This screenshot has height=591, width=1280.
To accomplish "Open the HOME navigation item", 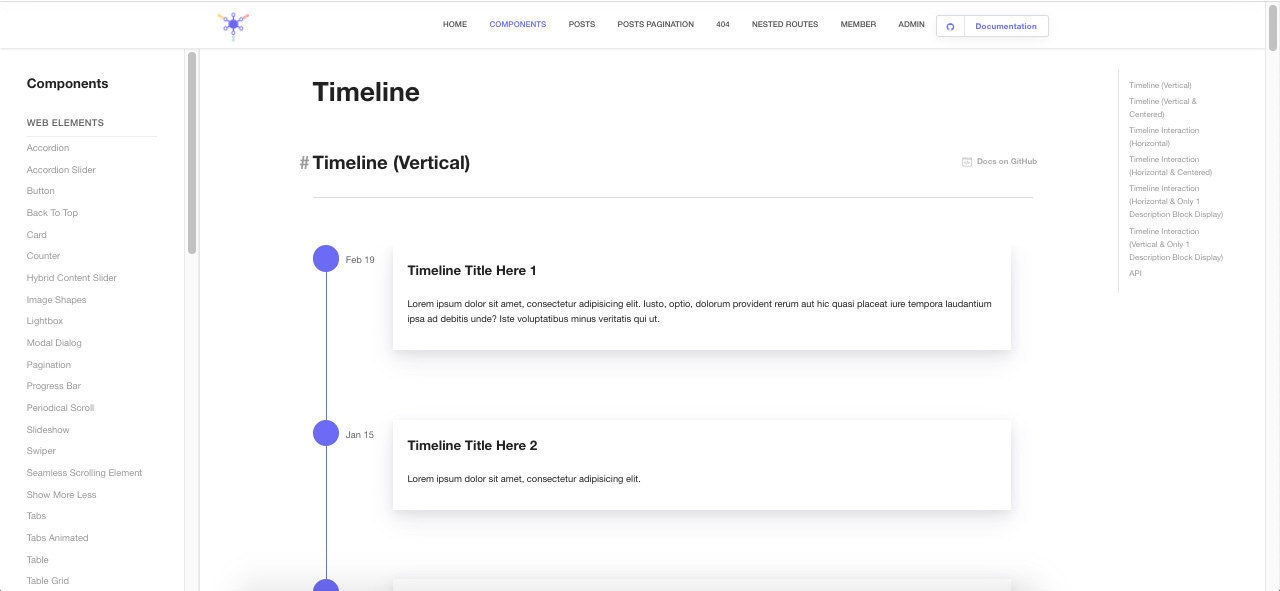I will coord(454,24).
